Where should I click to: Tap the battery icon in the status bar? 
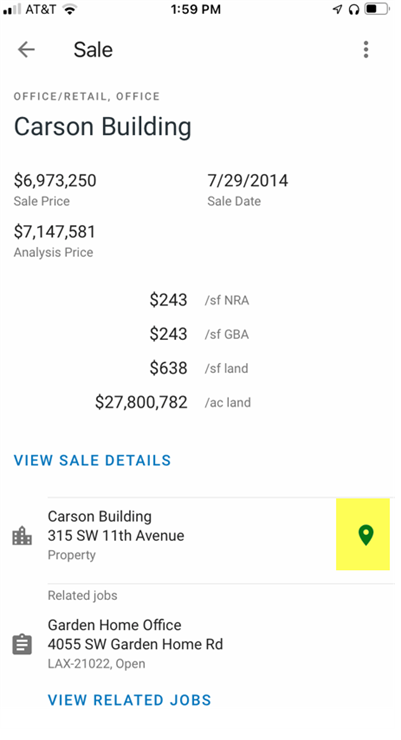pyautogui.click(x=377, y=9)
